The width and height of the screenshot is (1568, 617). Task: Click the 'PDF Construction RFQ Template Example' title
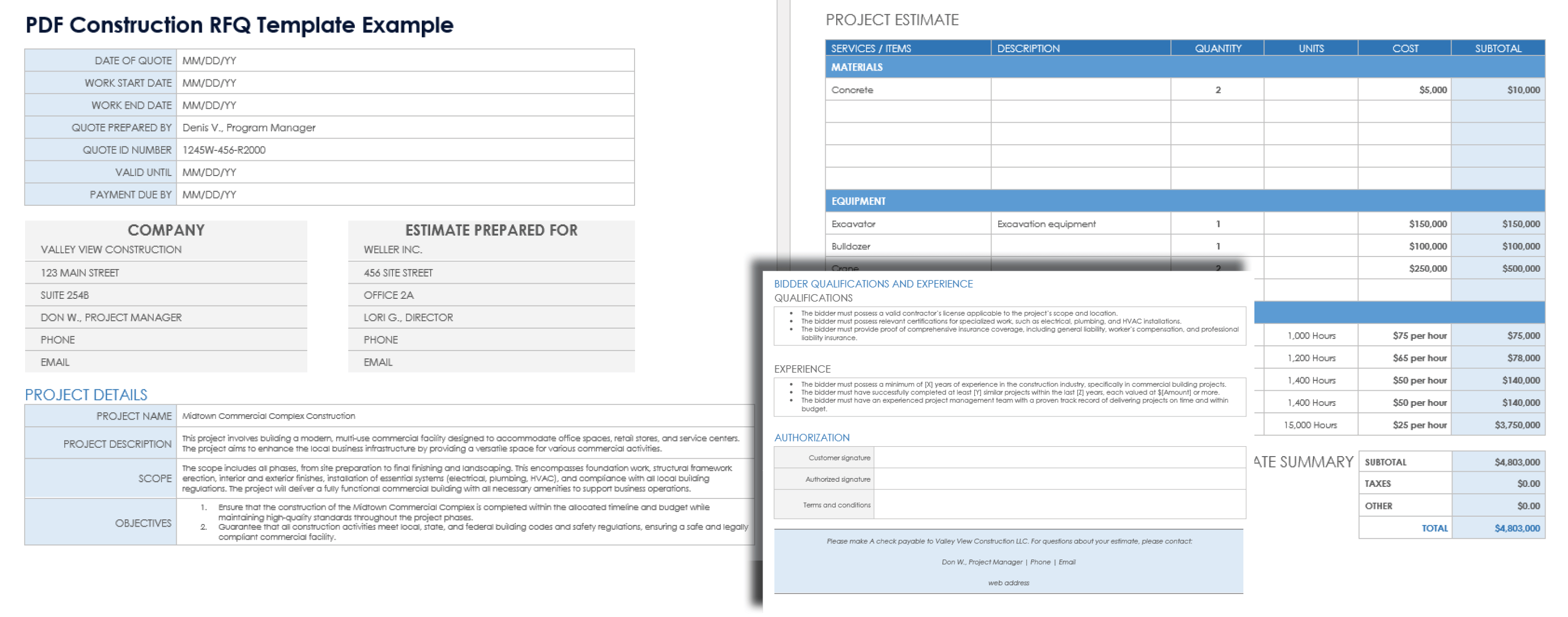pyautogui.click(x=239, y=25)
